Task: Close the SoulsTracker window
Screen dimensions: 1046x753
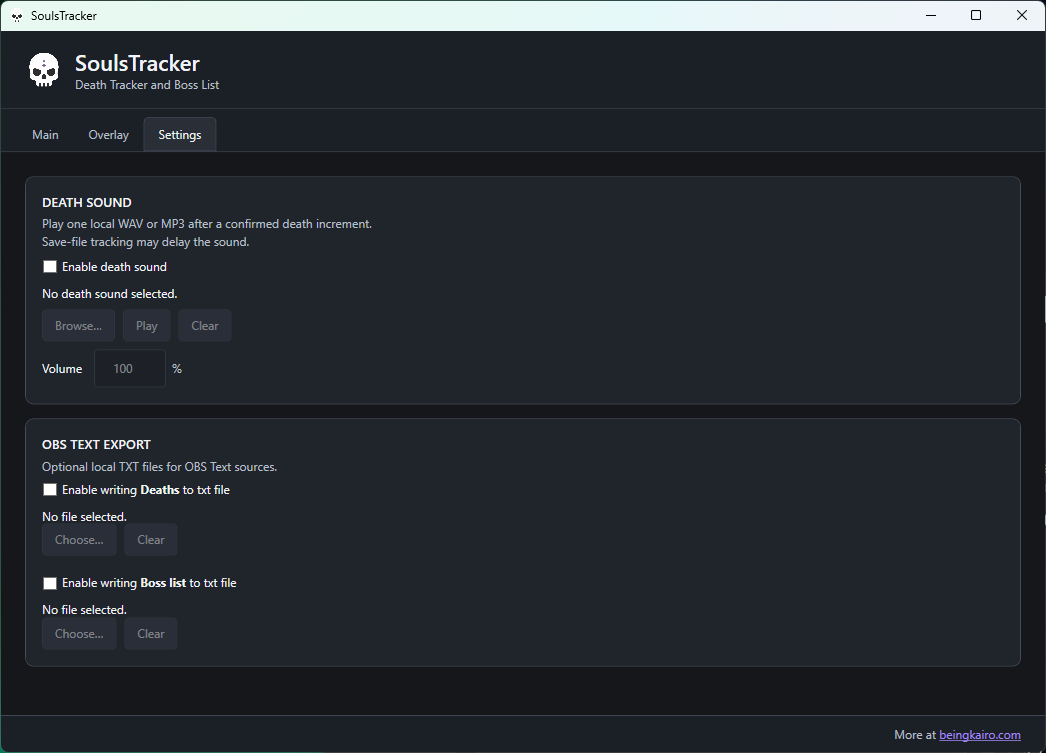Action: click(1021, 15)
